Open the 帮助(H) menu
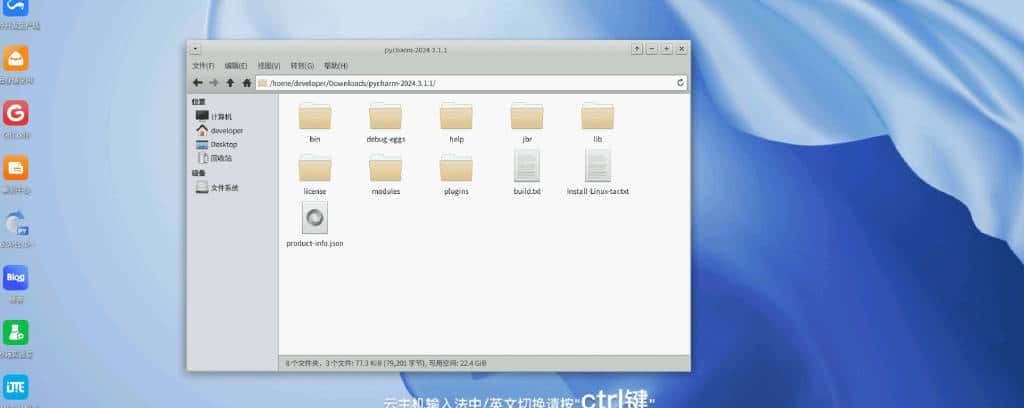The image size is (1024, 408). (x=335, y=65)
